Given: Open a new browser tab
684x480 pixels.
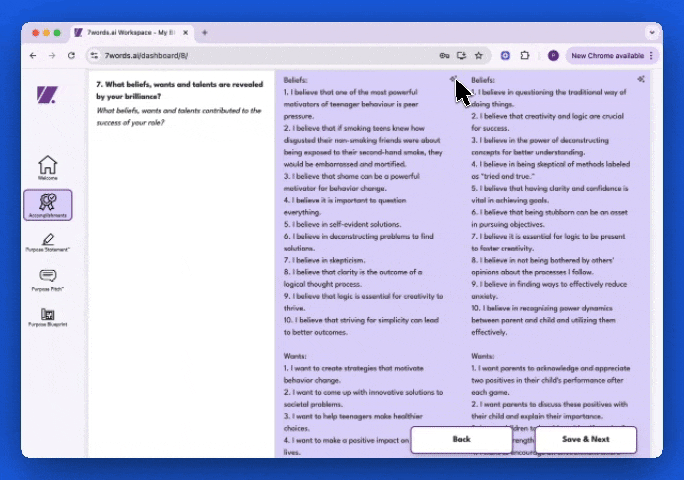Looking at the screenshot, I should (x=205, y=32).
